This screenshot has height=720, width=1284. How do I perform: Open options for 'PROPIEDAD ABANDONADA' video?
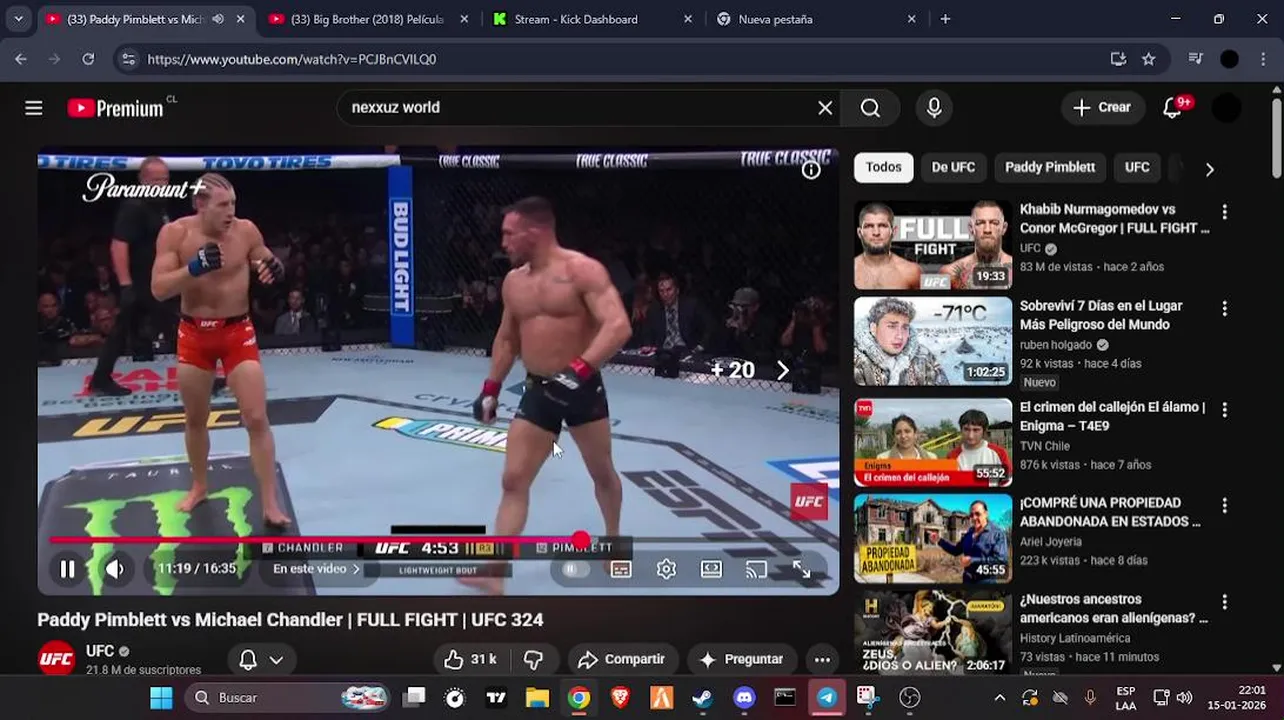click(1224, 505)
